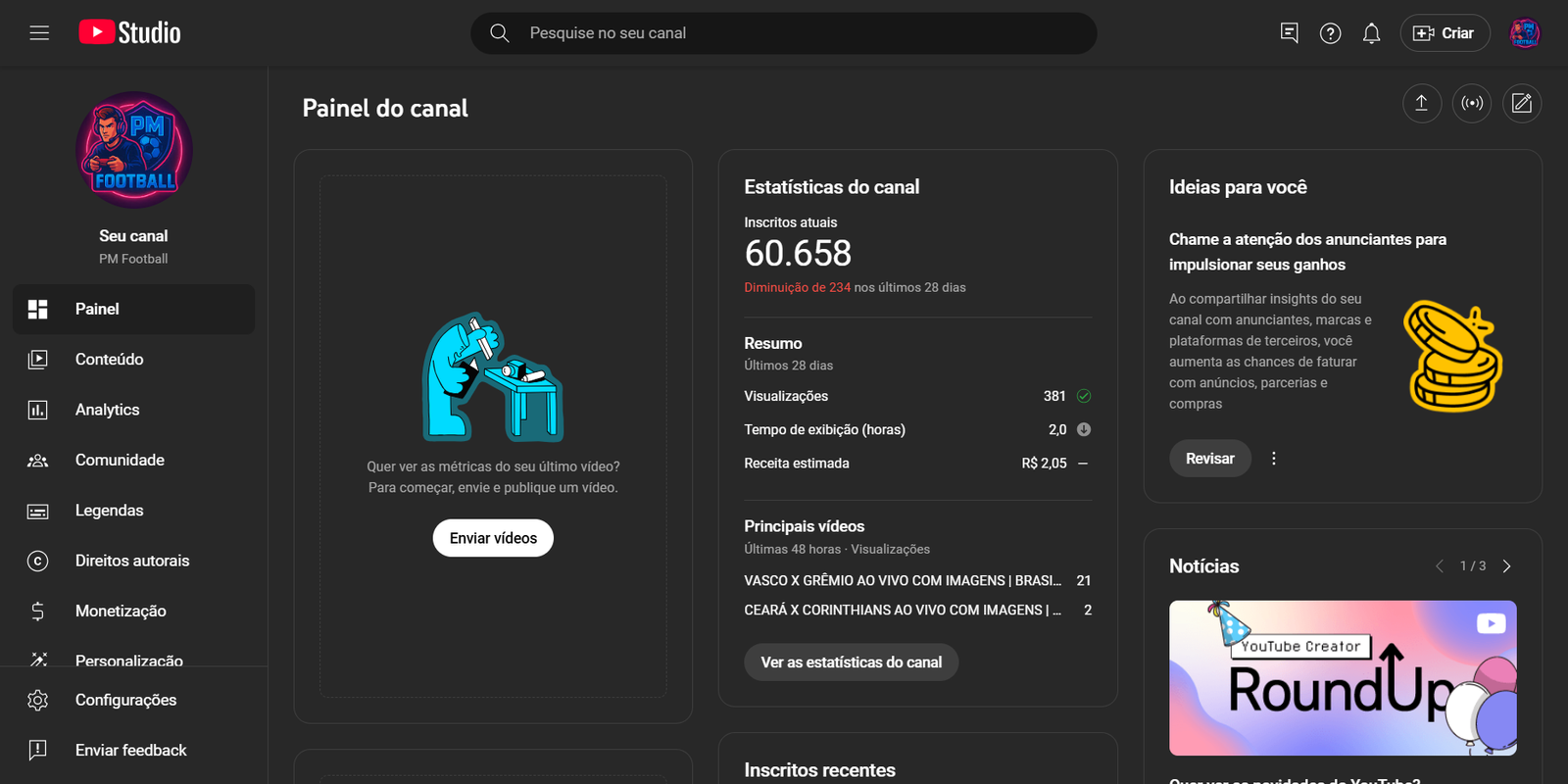
Task: Click the Visualizações 381 value
Action: click(1054, 396)
